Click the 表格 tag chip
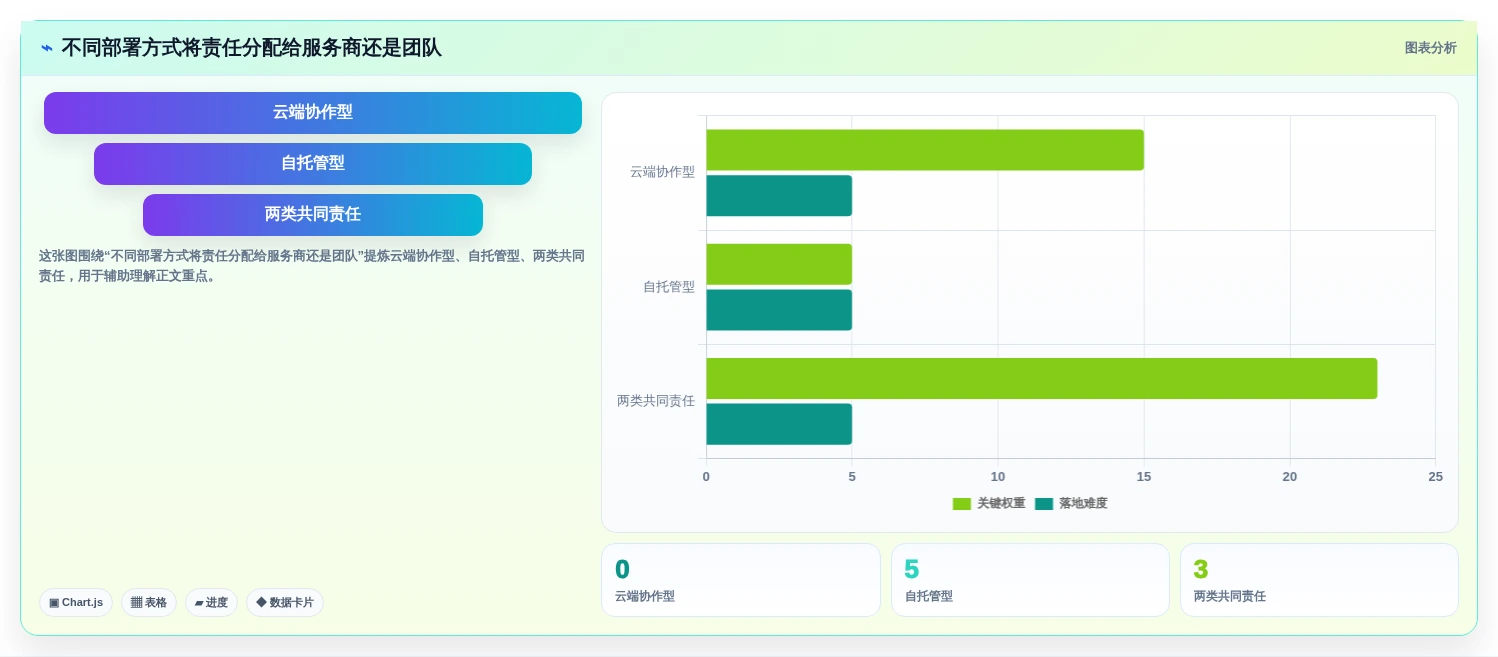The image size is (1498, 657). tap(149, 603)
